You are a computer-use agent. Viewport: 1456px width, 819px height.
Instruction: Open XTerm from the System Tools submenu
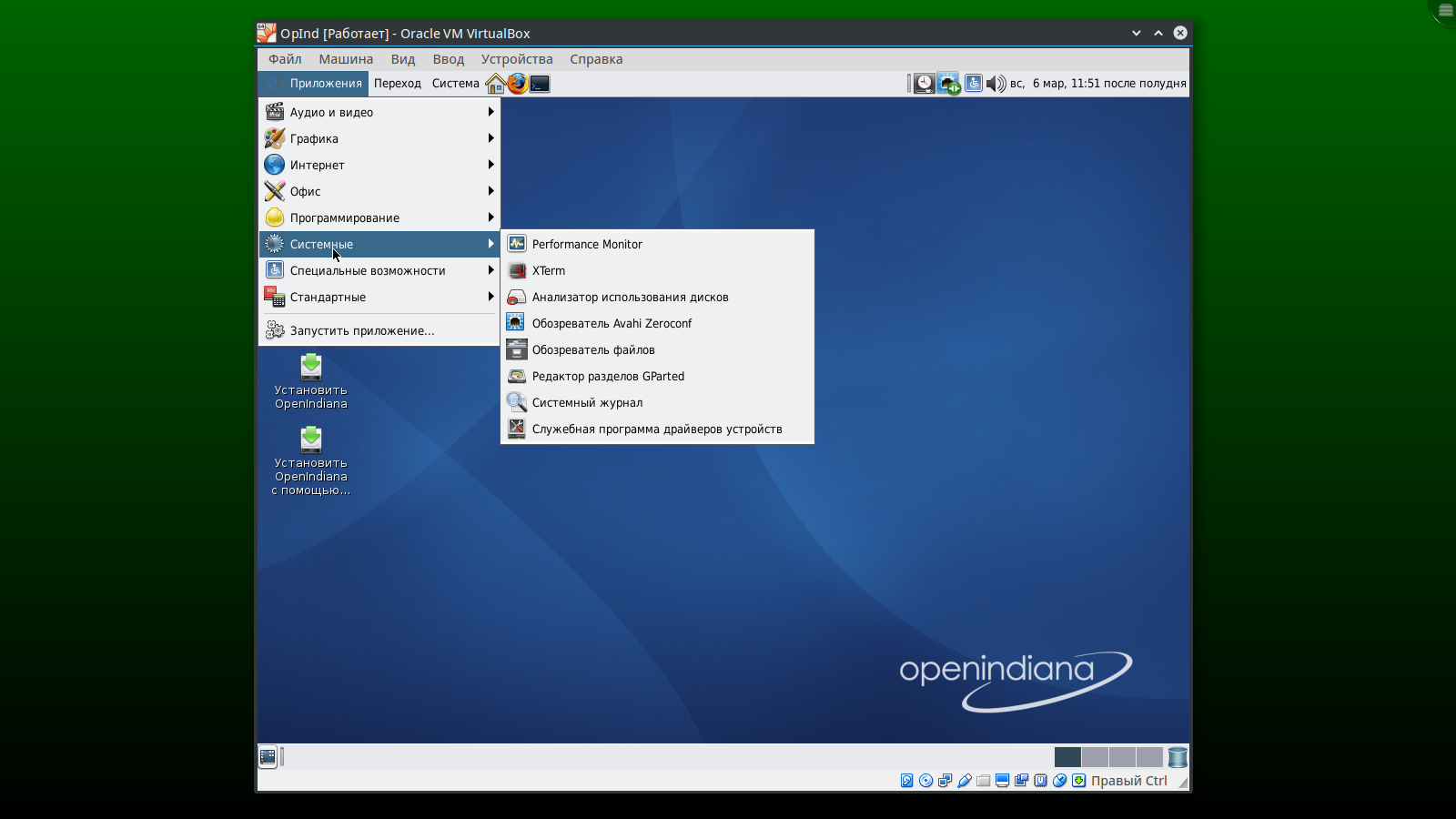[x=549, y=270]
